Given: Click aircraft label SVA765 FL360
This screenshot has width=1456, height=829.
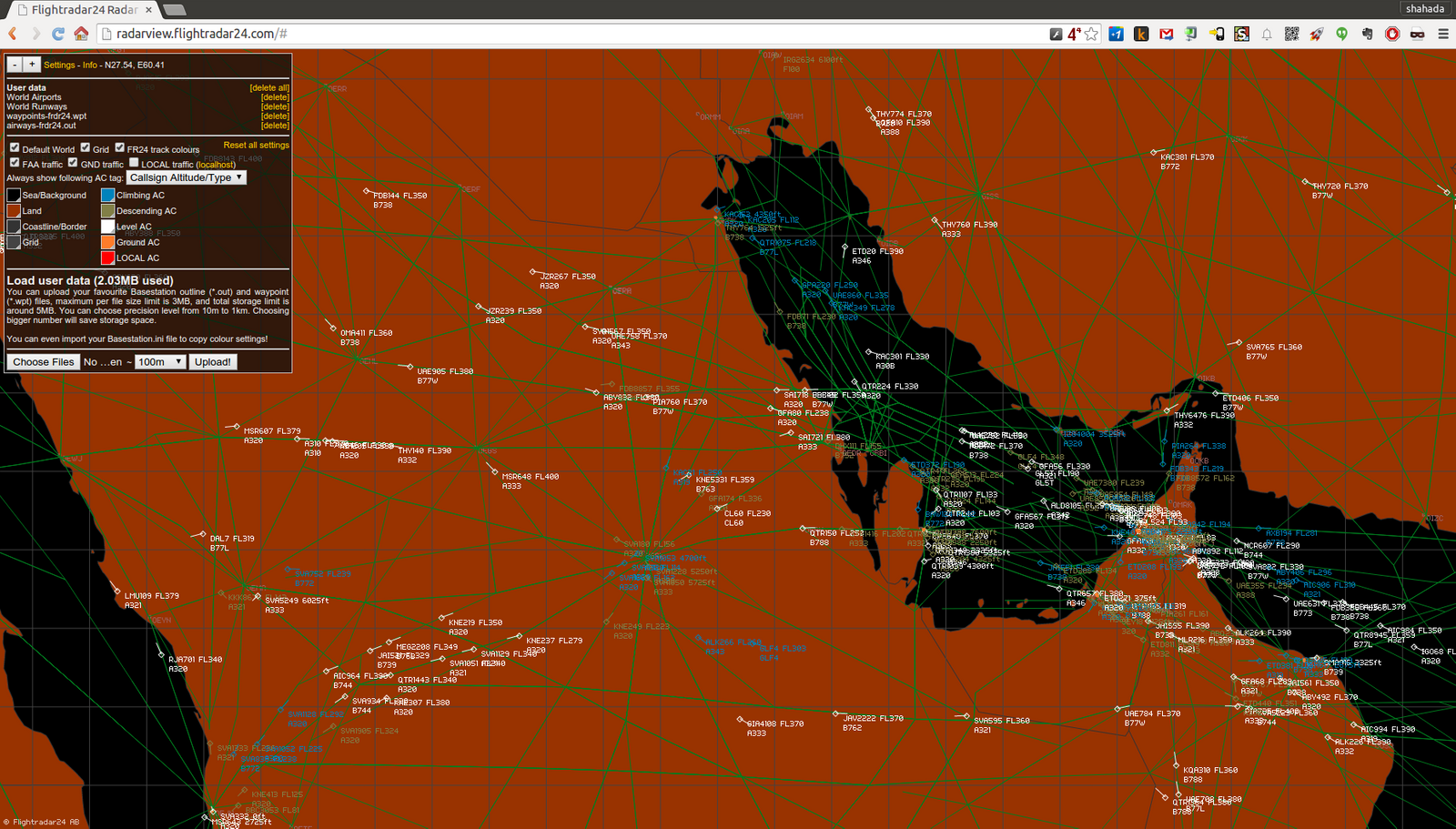Looking at the screenshot, I should click(1274, 348).
